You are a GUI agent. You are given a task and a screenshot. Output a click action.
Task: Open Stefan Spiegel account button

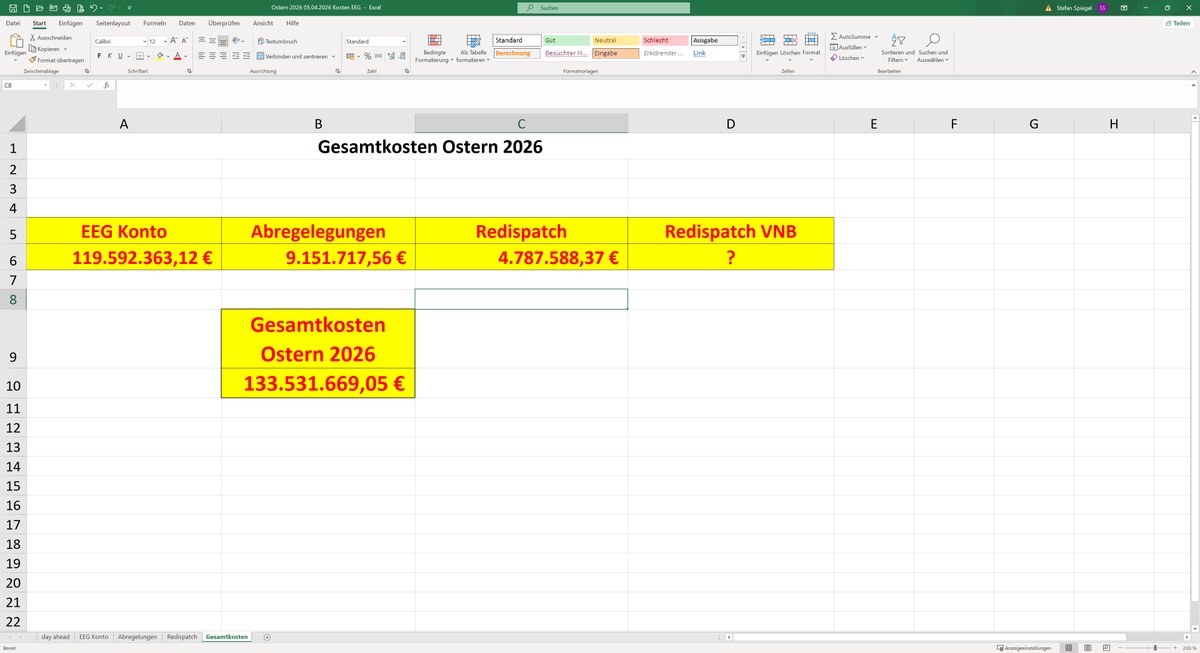1082,8
